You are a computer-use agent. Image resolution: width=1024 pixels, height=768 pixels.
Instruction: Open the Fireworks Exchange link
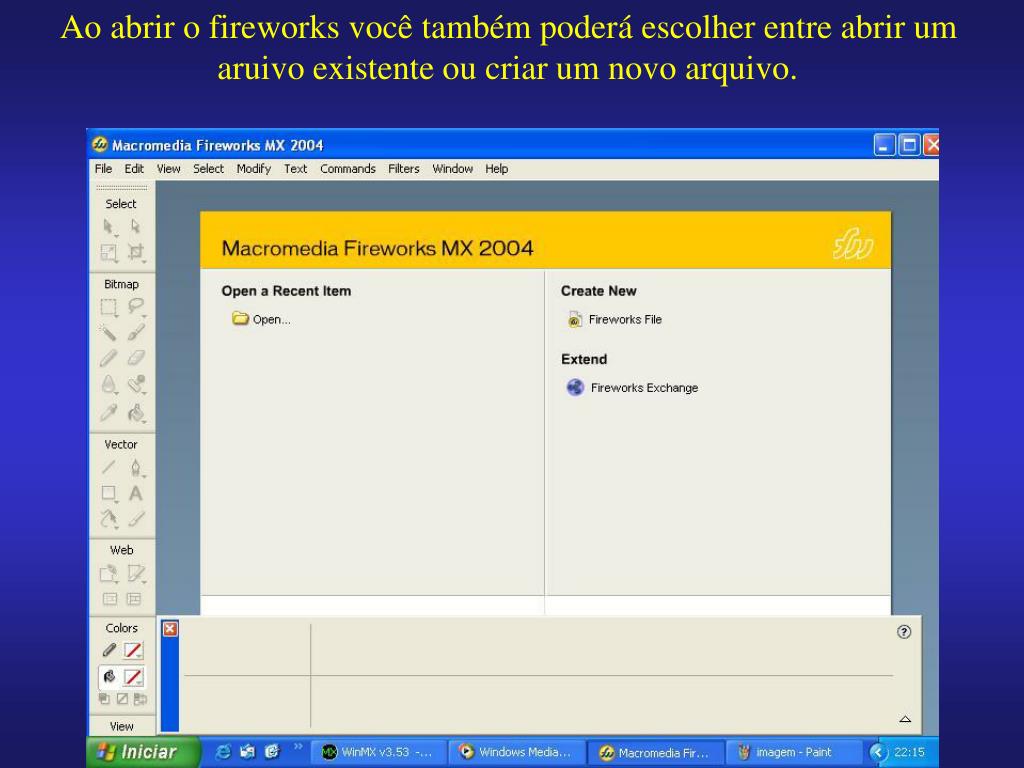[632, 387]
